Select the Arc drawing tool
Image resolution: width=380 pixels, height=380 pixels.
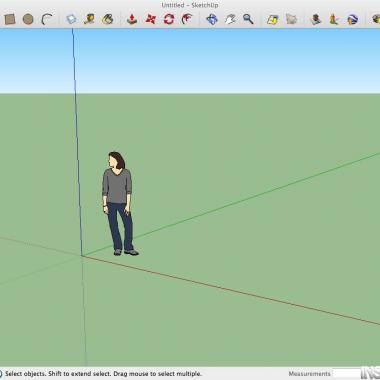(x=47, y=19)
